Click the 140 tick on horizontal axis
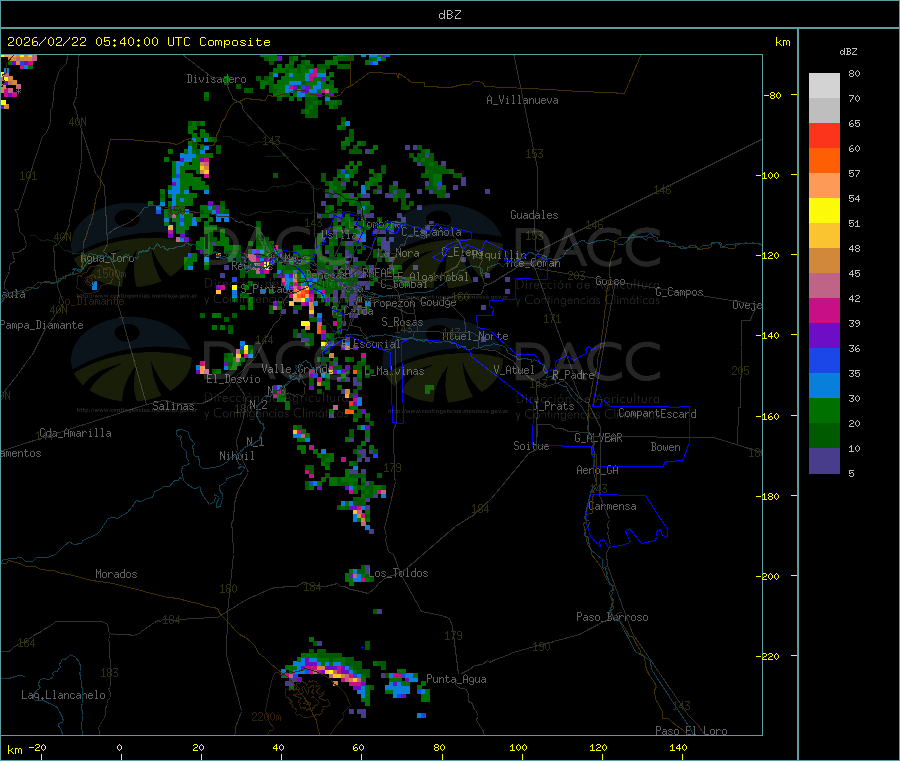The image size is (900, 761). 678,747
